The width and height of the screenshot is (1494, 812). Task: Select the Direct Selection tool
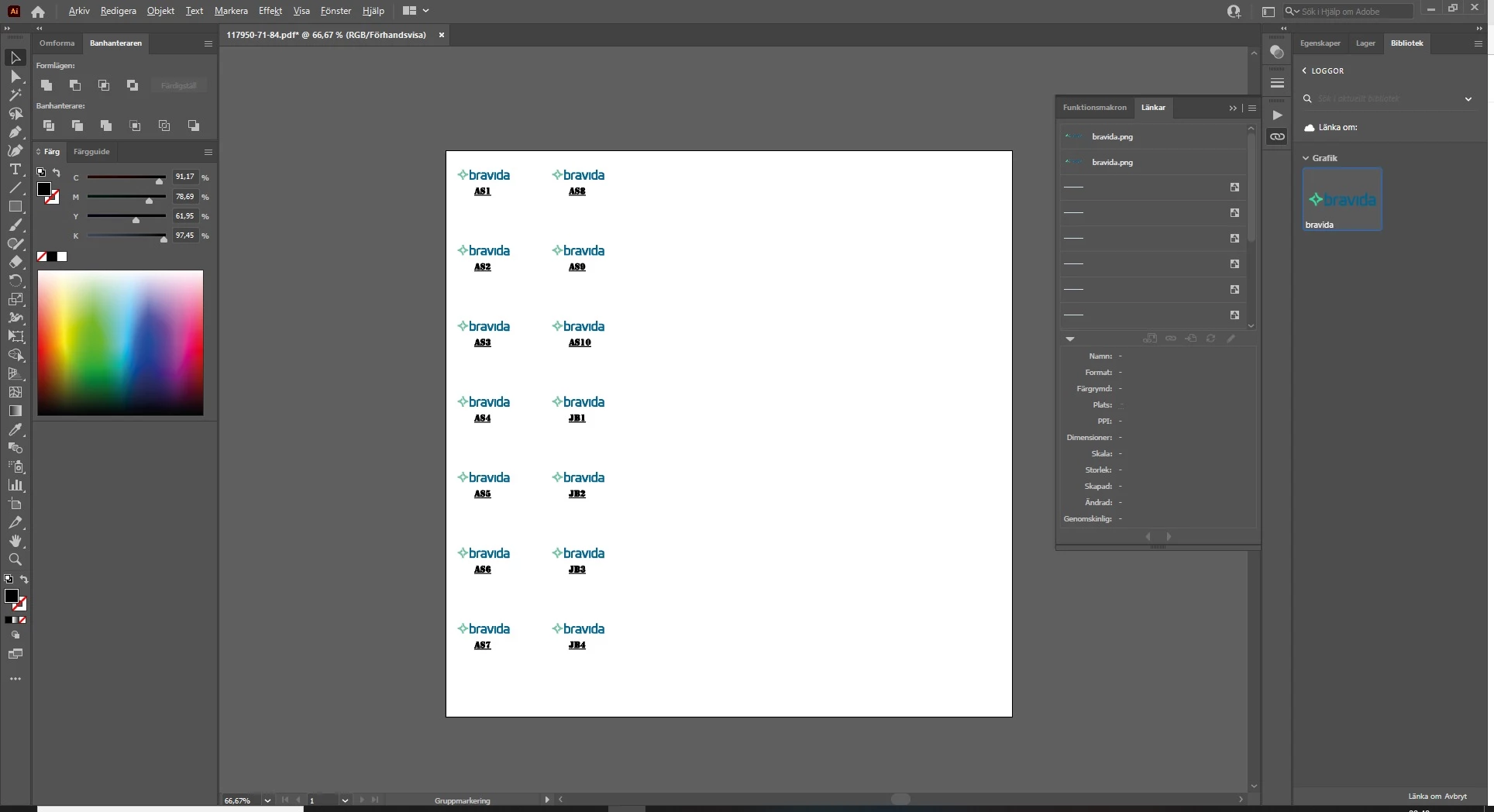pyautogui.click(x=15, y=77)
